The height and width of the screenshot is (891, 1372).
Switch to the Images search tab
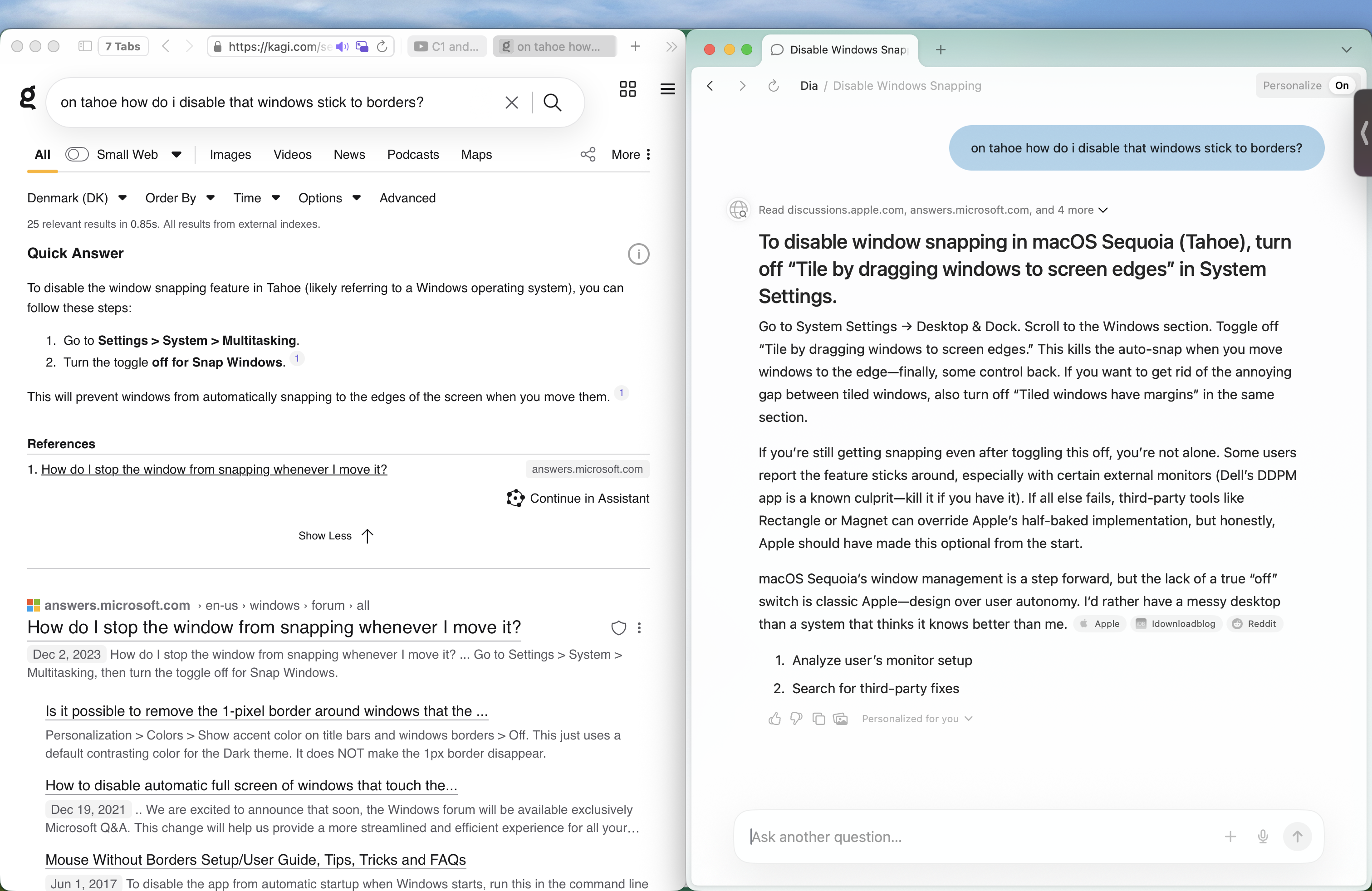(230, 154)
